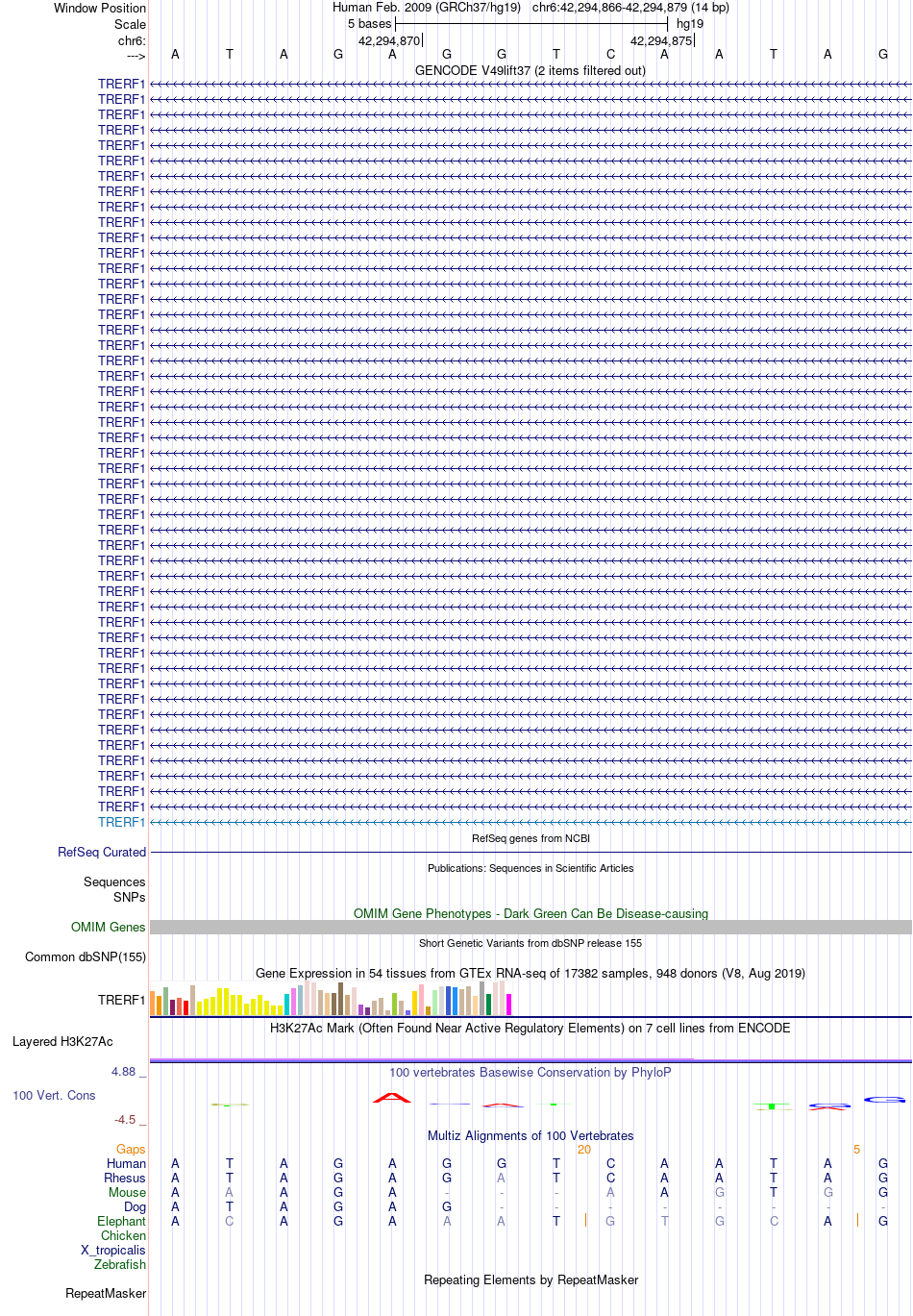Click the 5 bases scale bar text
Image resolution: width=913 pixels, height=1316 pixels.
pos(370,24)
